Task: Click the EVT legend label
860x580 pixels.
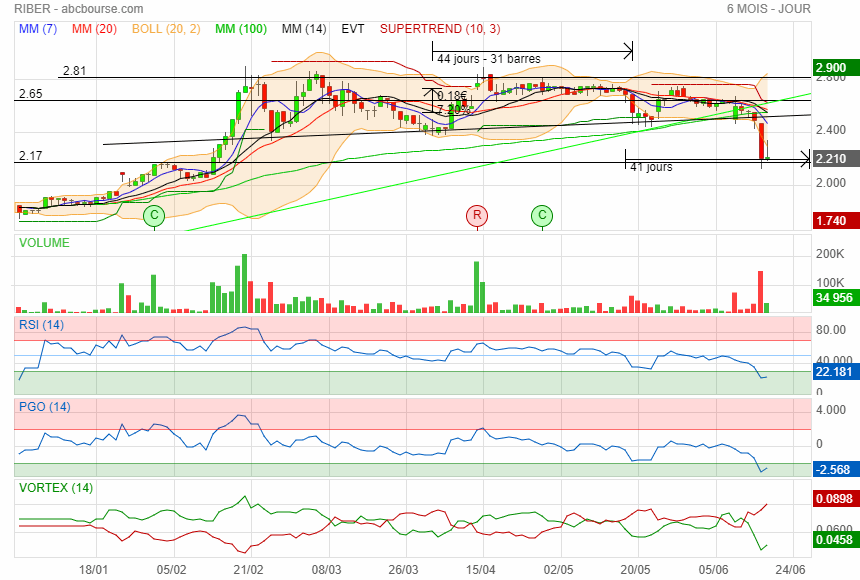Action: coord(353,29)
